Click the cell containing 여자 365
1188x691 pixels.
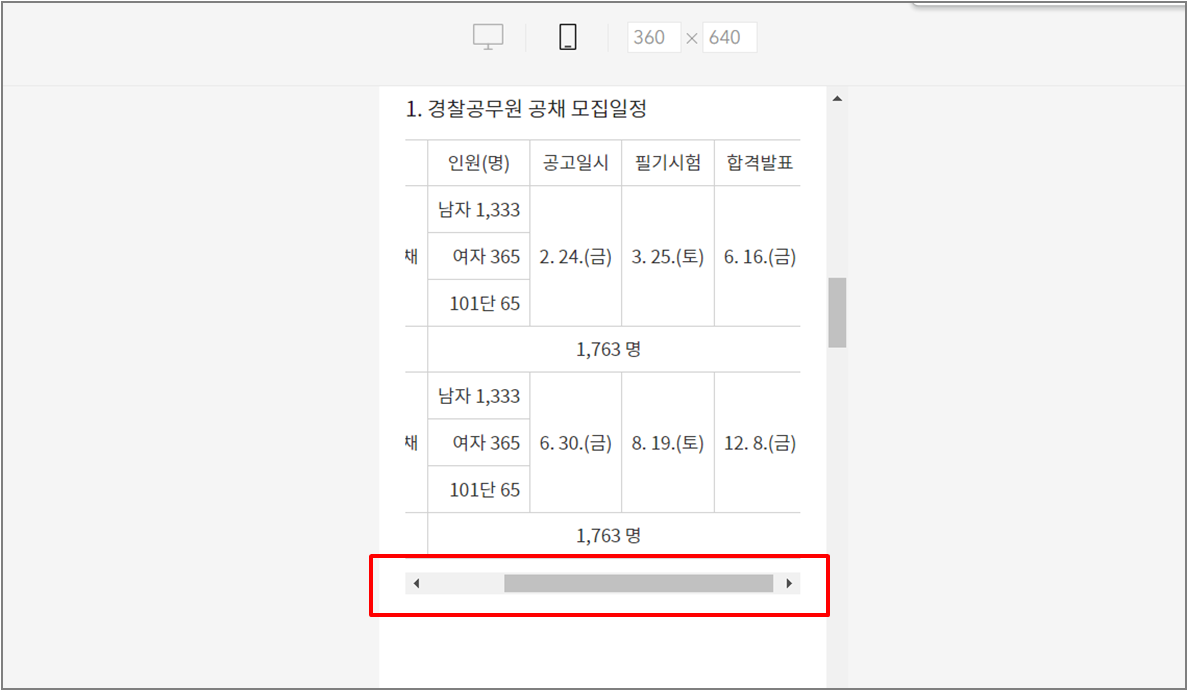(x=478, y=256)
